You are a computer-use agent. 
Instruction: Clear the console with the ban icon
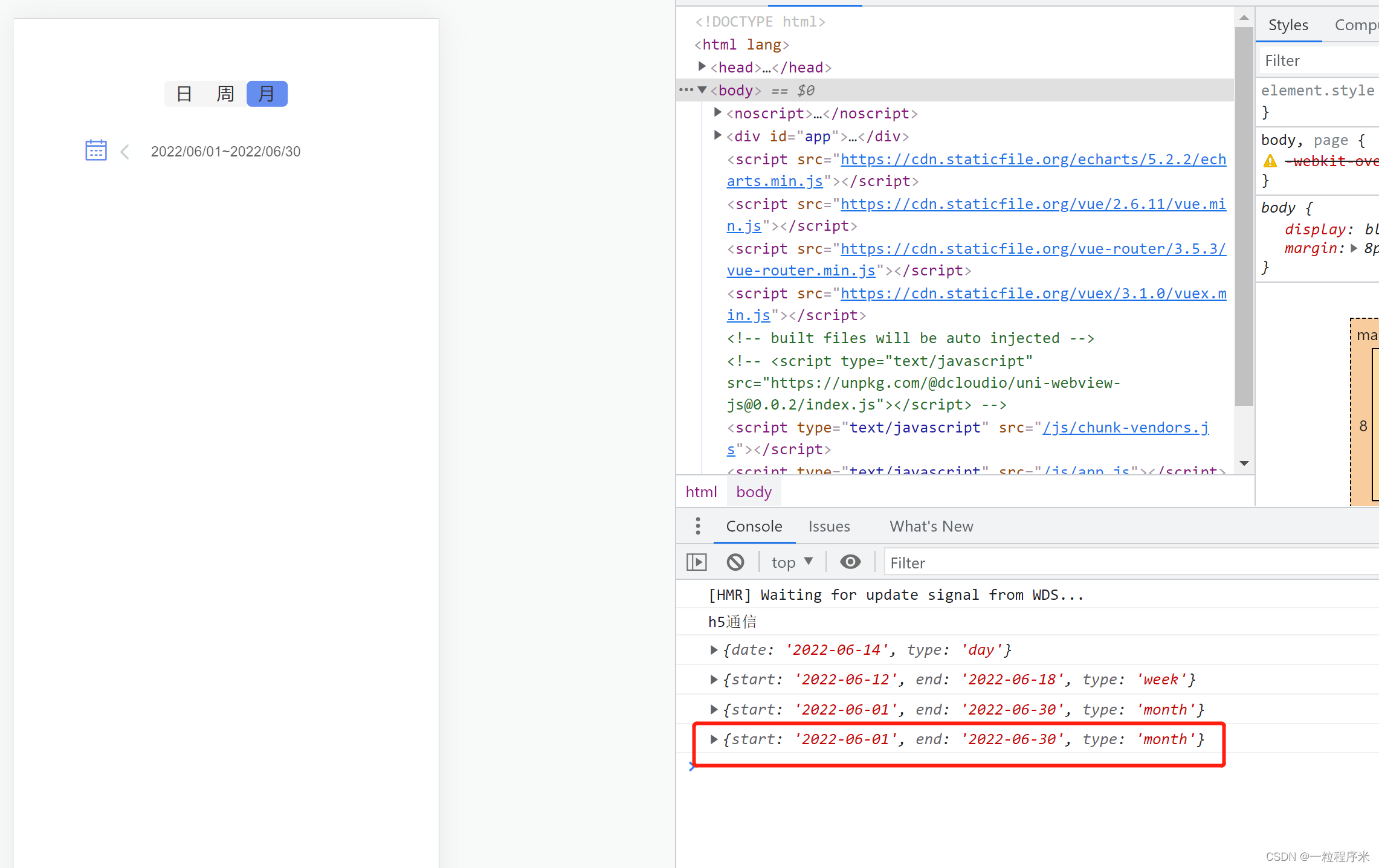click(735, 562)
